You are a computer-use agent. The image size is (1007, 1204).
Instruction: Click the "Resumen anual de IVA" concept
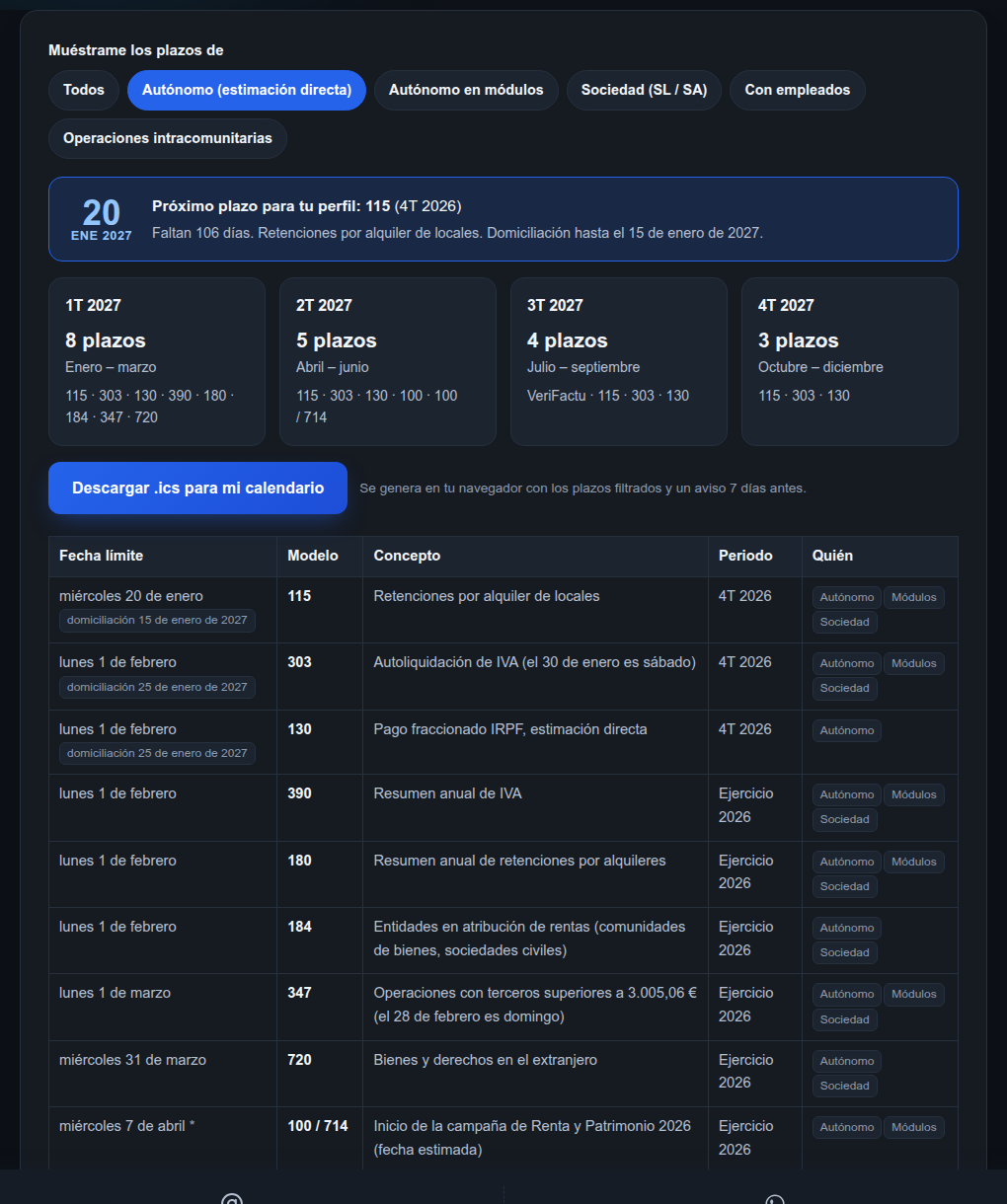tap(447, 793)
